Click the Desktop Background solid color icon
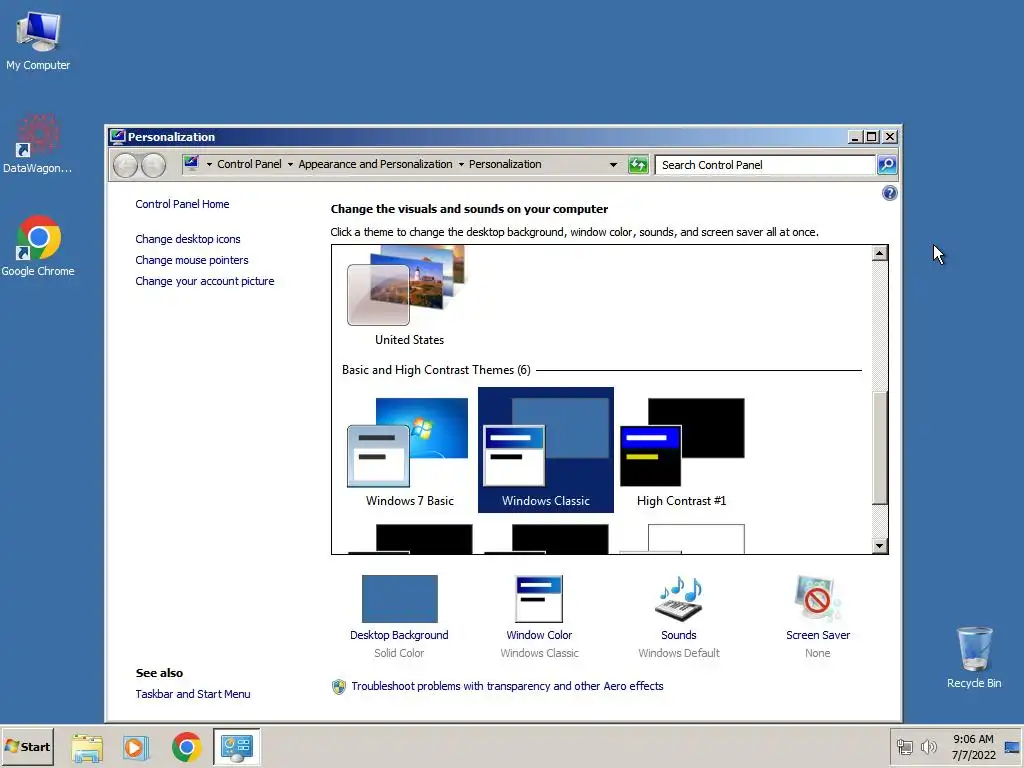Image resolution: width=1024 pixels, height=768 pixels. [x=400, y=599]
